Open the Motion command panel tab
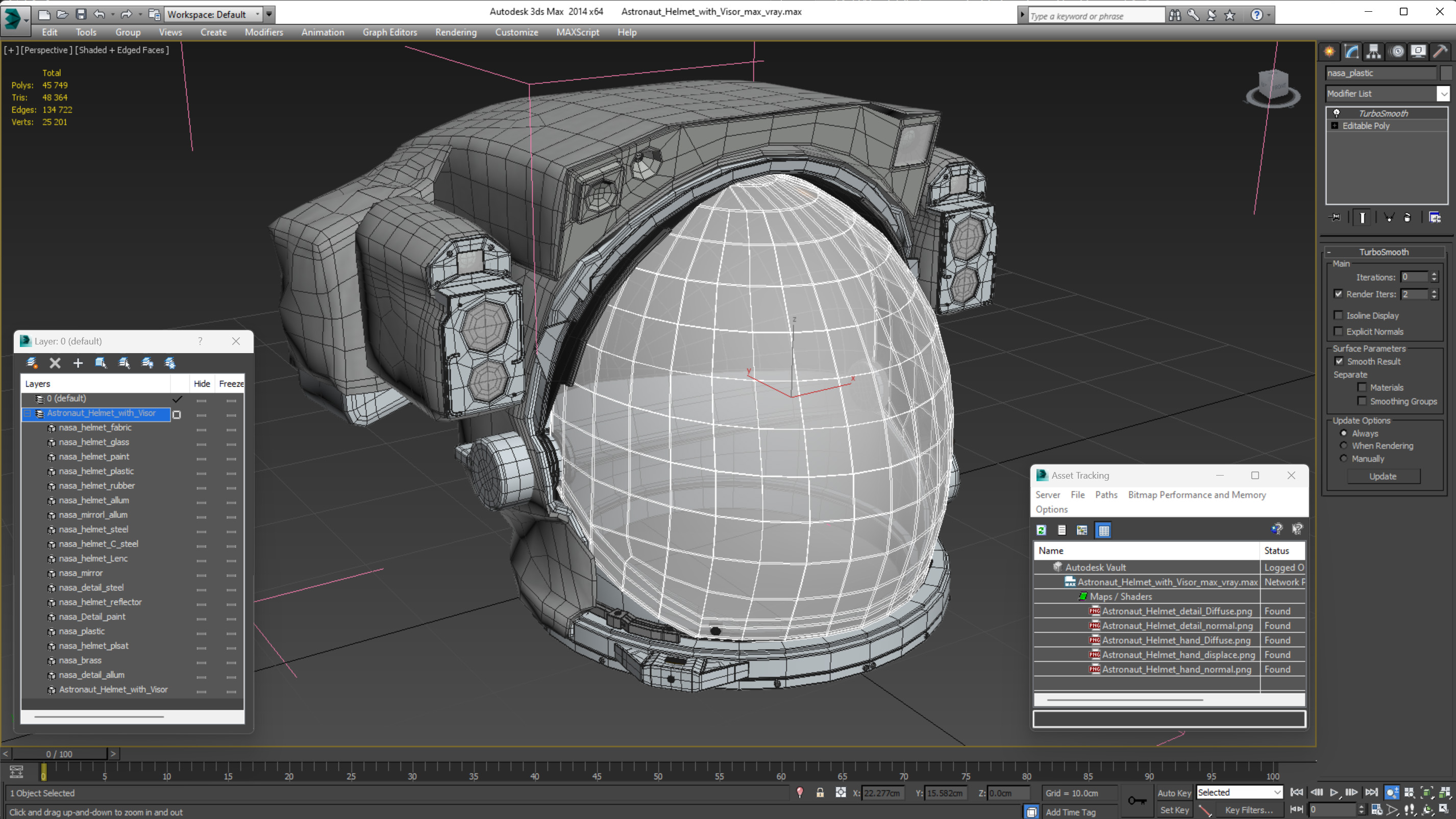This screenshot has width=1456, height=819. tap(1397, 52)
